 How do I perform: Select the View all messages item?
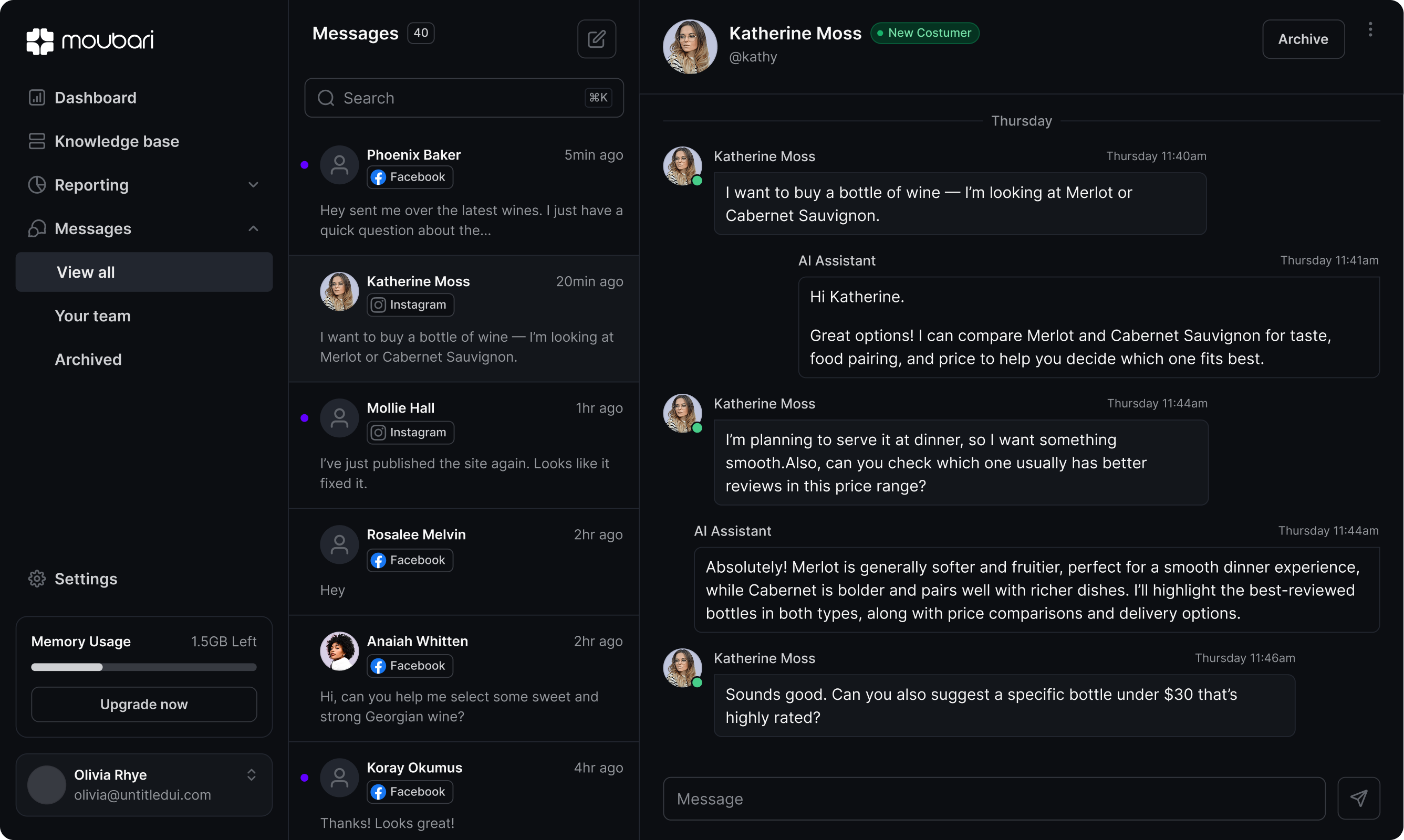144,272
